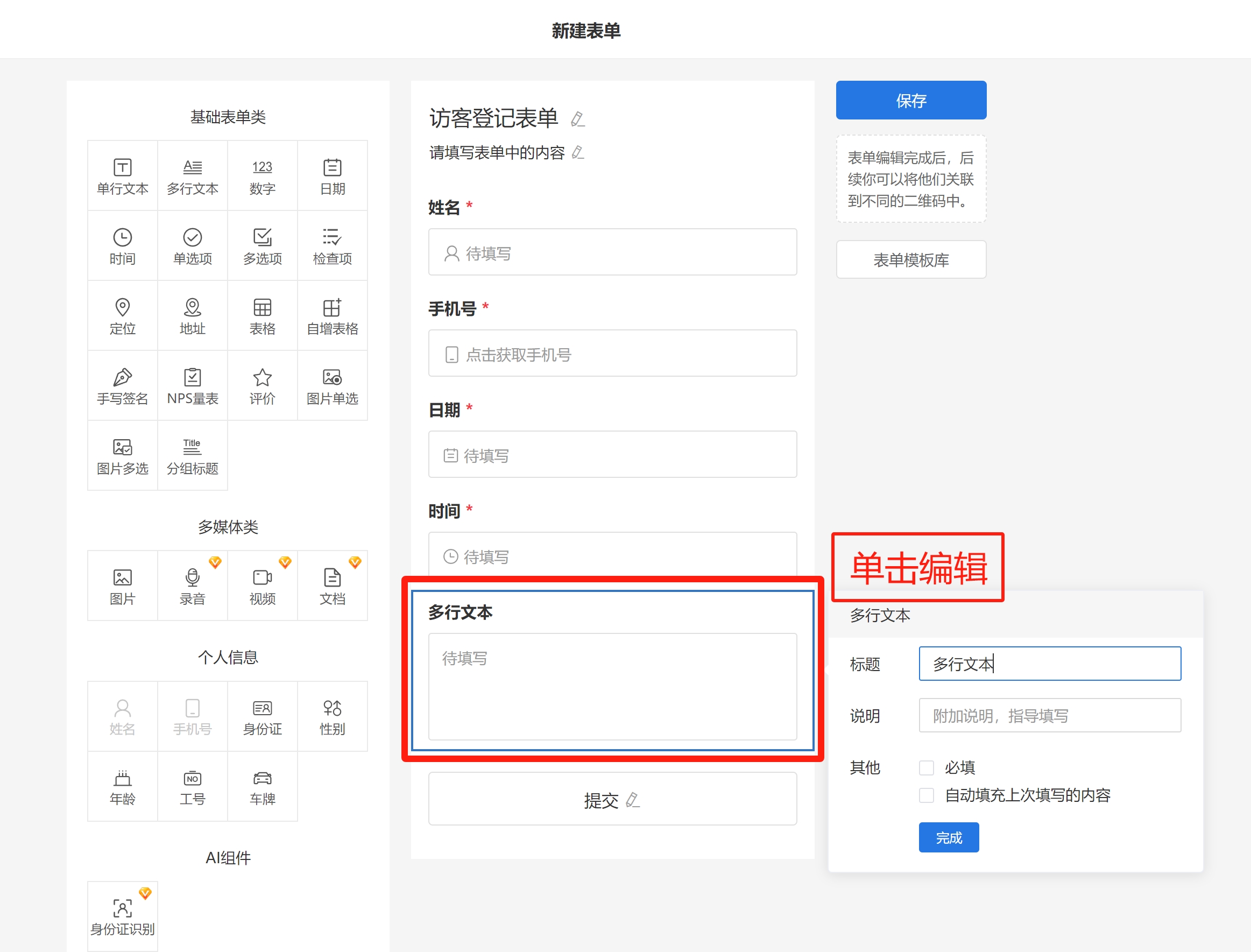Add the star rating component
Viewport: 1251px width, 952px height.
[x=263, y=386]
